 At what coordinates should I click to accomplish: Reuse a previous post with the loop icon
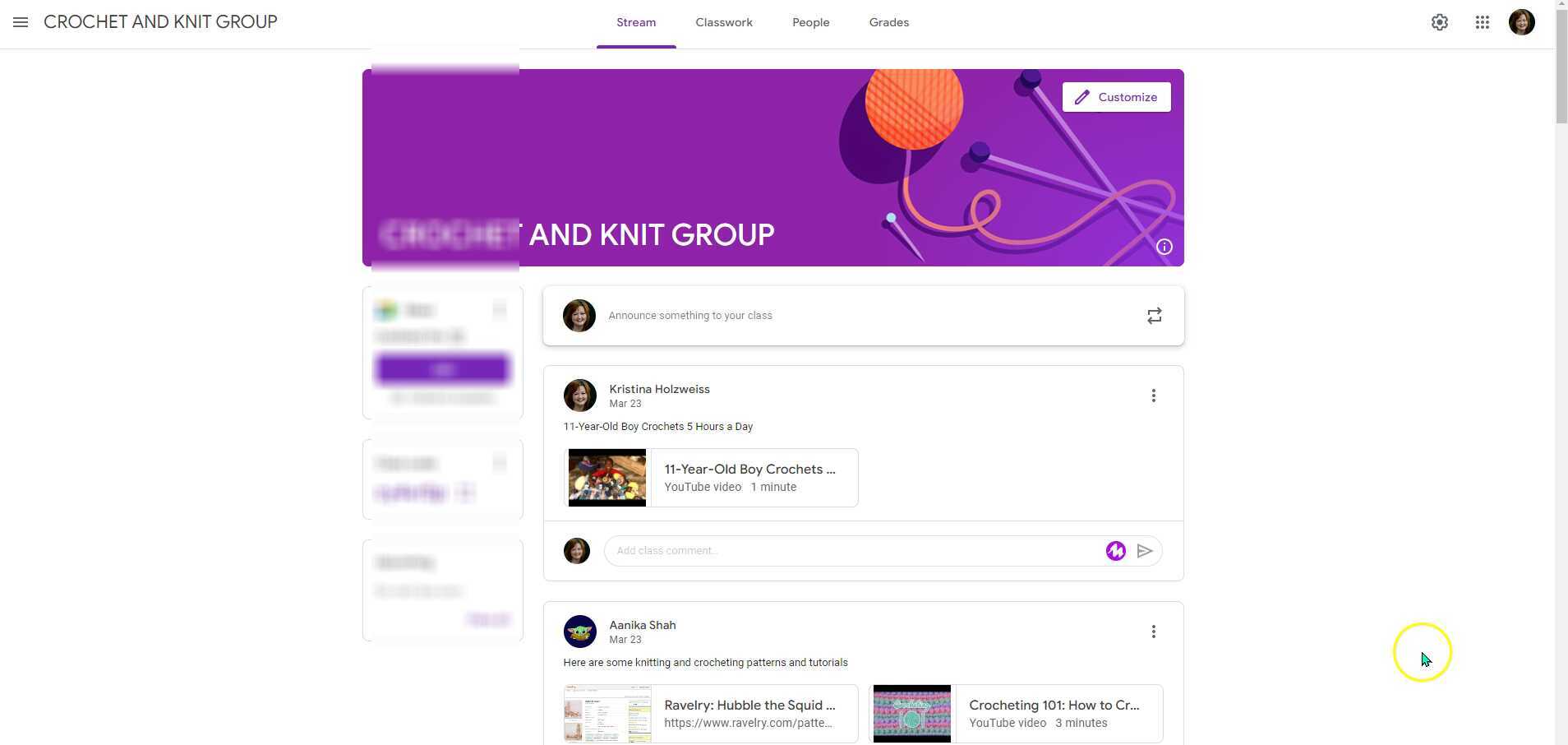(x=1154, y=315)
